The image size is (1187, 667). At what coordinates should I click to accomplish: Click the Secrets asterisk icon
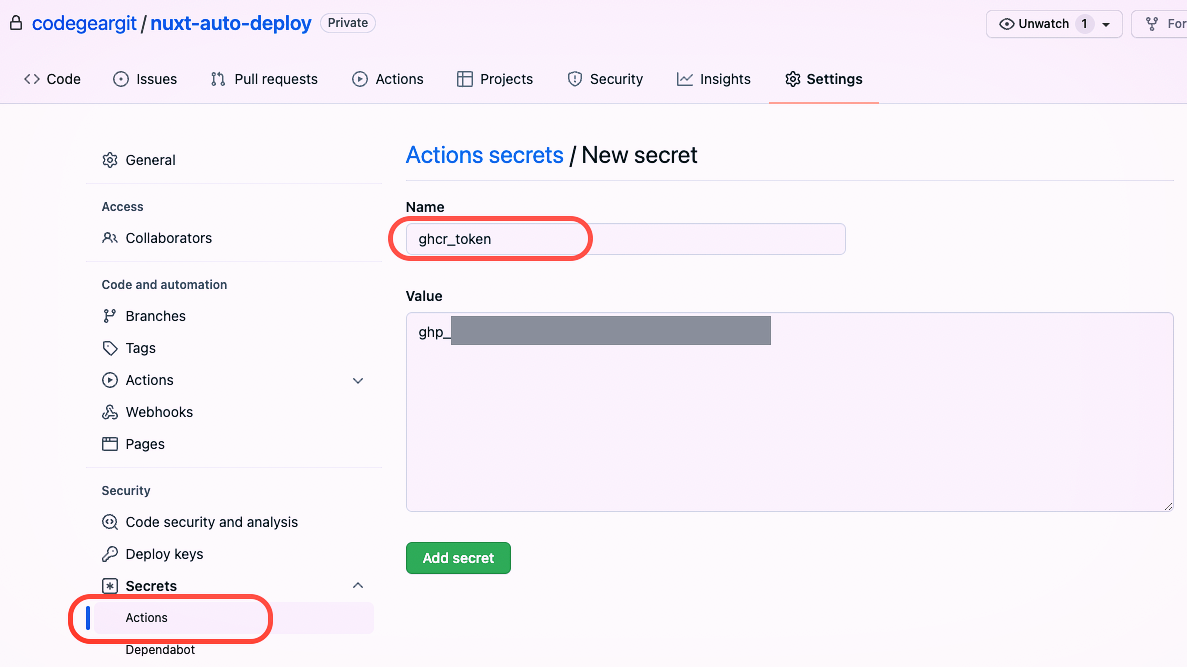pyautogui.click(x=110, y=586)
